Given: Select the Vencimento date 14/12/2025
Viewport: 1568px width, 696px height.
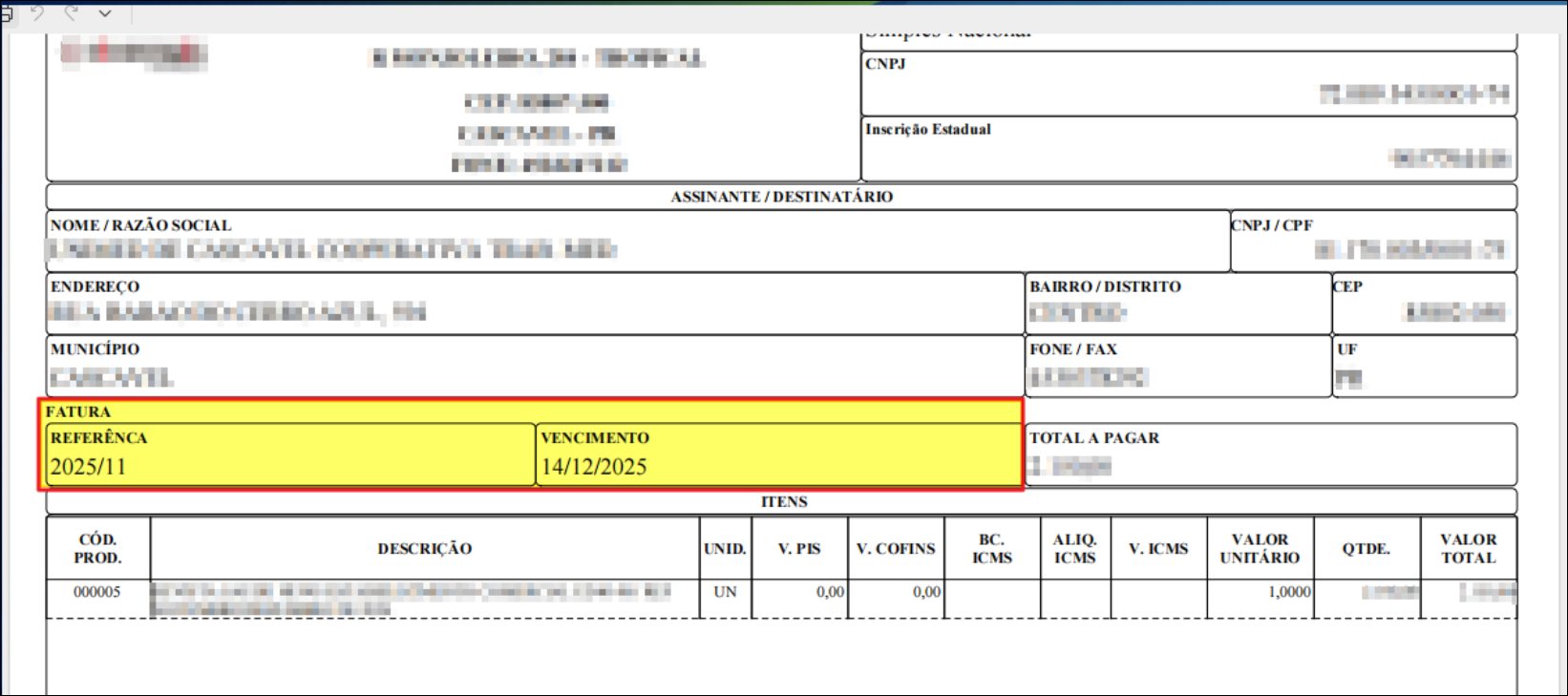Looking at the screenshot, I should tap(594, 467).
